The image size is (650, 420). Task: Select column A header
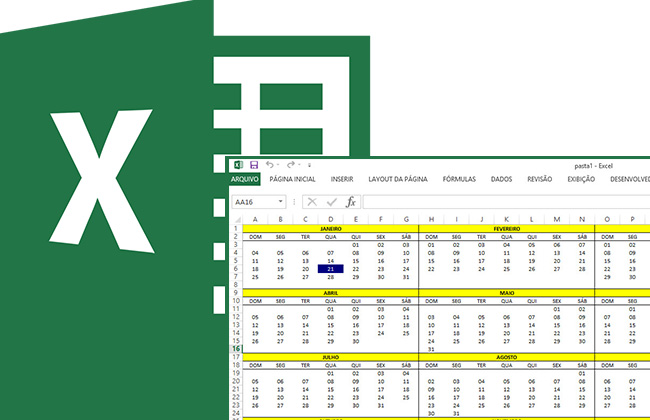coord(255,219)
